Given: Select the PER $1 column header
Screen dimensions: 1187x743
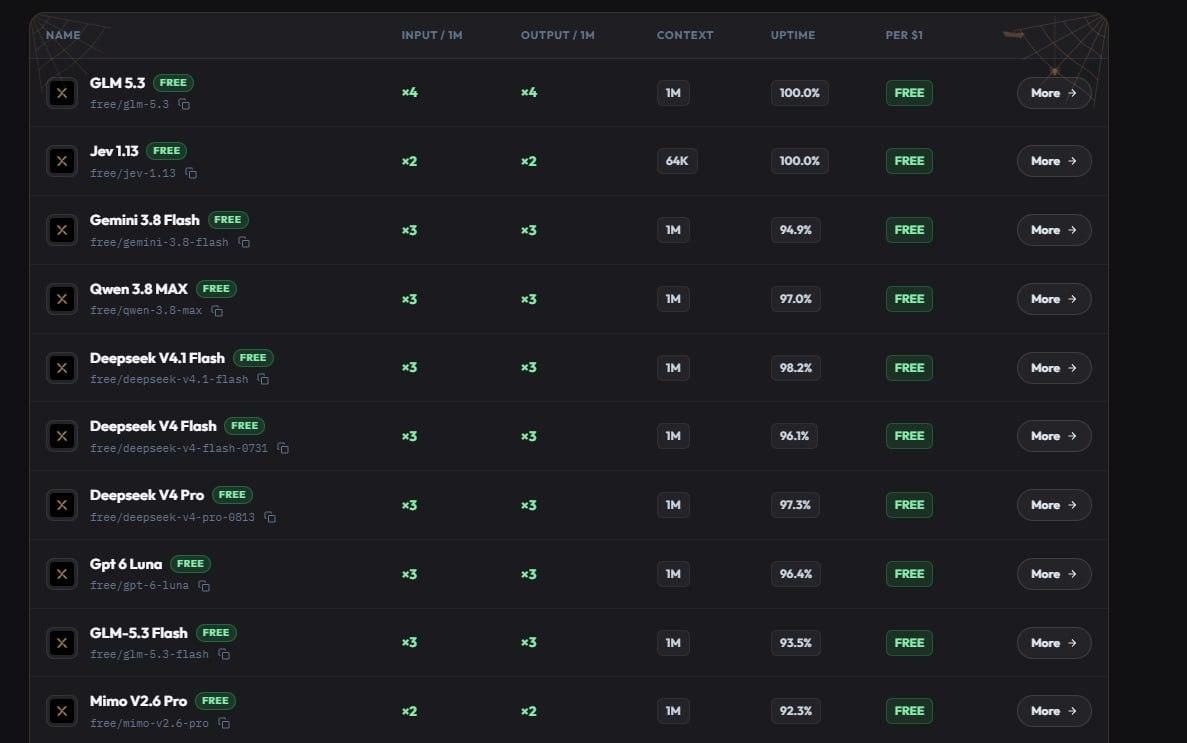Looking at the screenshot, I should pos(904,35).
